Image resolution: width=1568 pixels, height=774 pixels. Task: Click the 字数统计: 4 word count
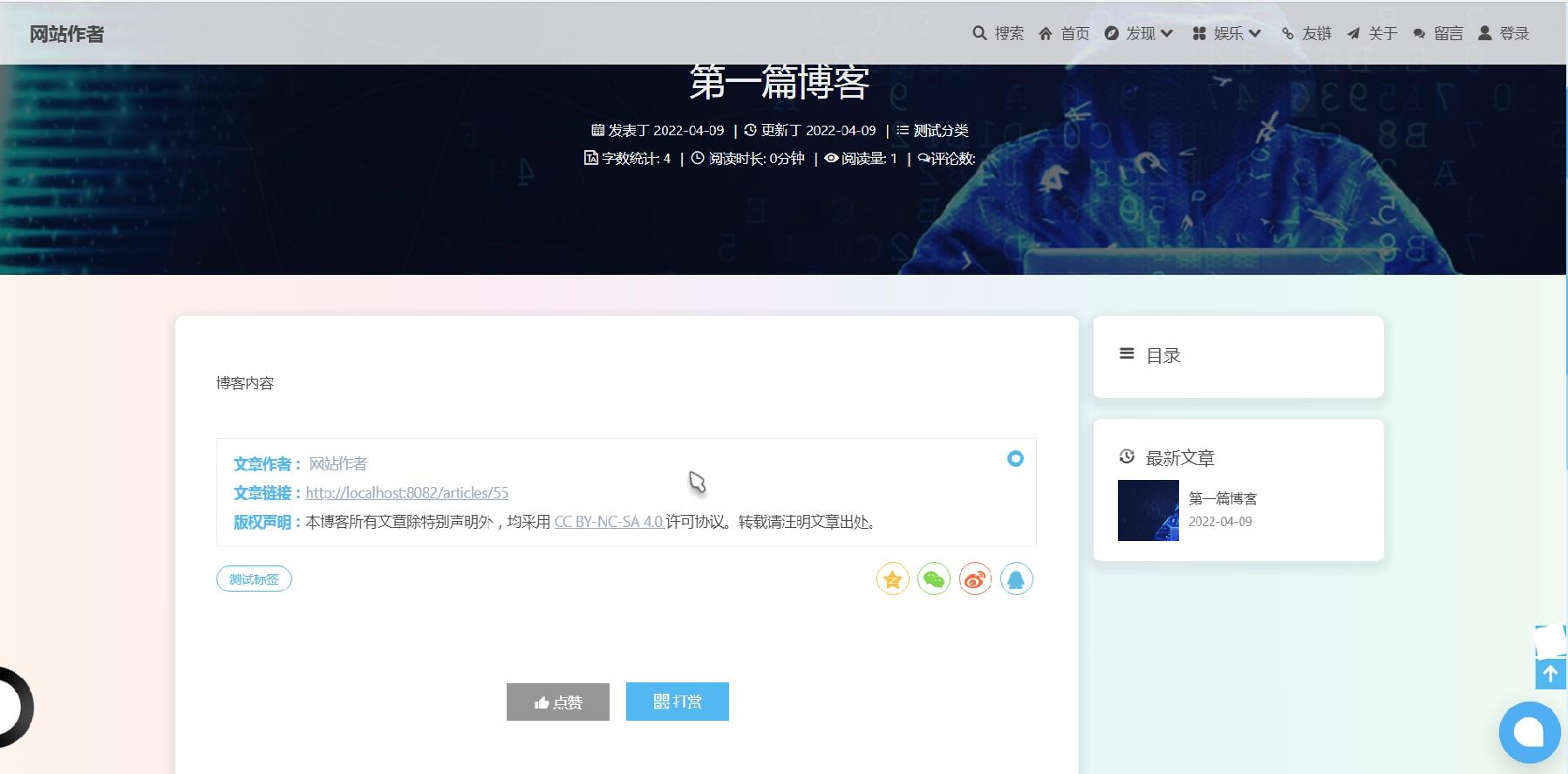coord(627,158)
